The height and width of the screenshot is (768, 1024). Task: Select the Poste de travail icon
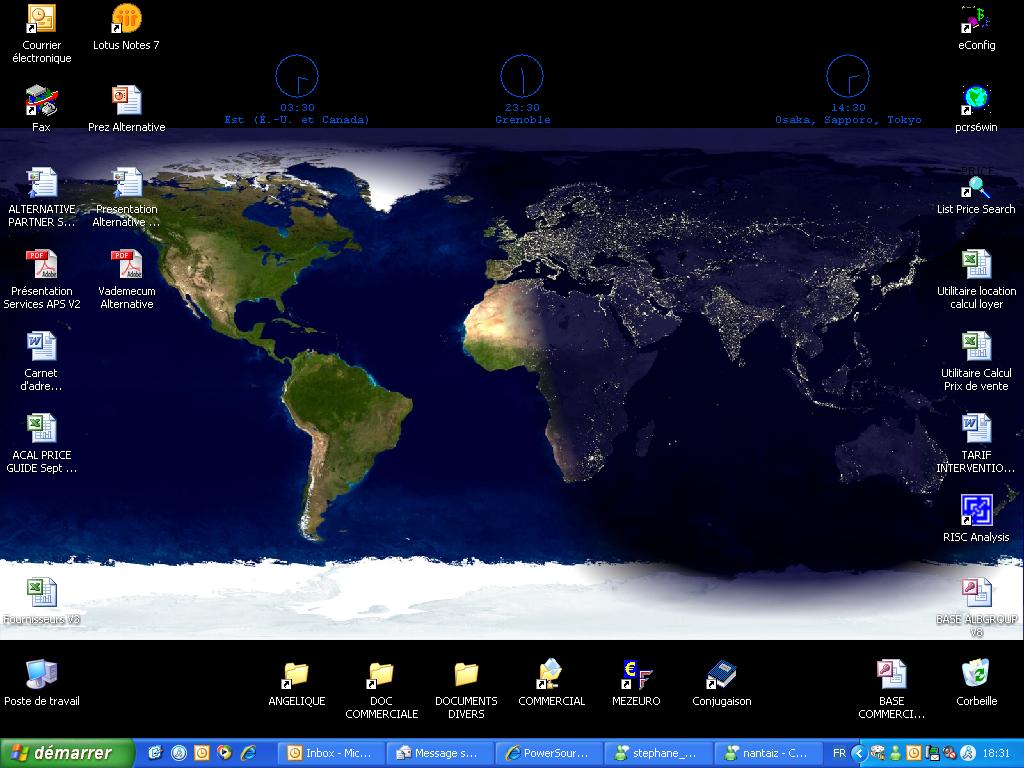41,675
